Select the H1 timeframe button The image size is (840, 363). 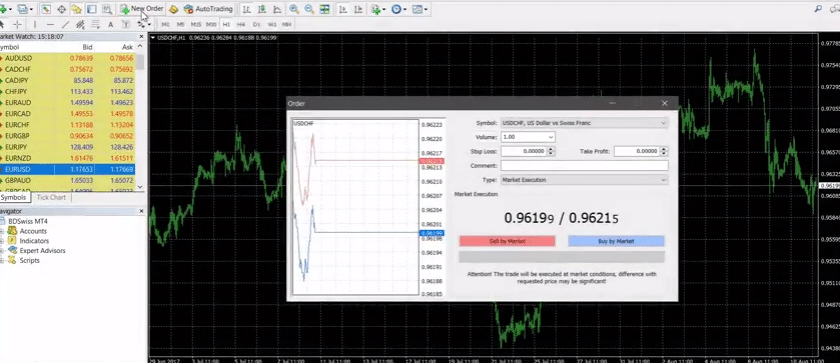point(226,24)
